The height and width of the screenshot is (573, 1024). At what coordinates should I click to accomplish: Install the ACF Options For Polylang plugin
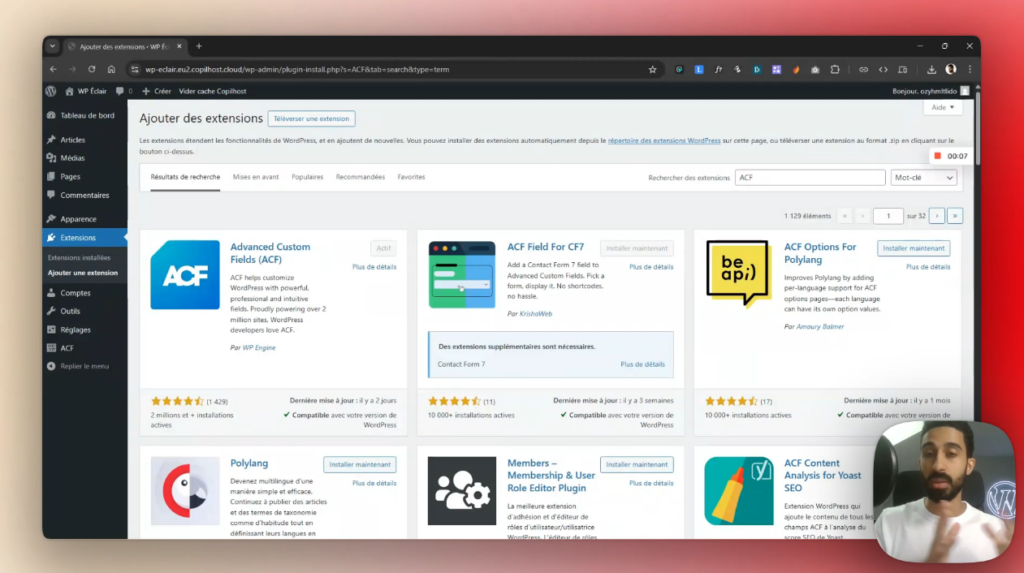click(913, 248)
